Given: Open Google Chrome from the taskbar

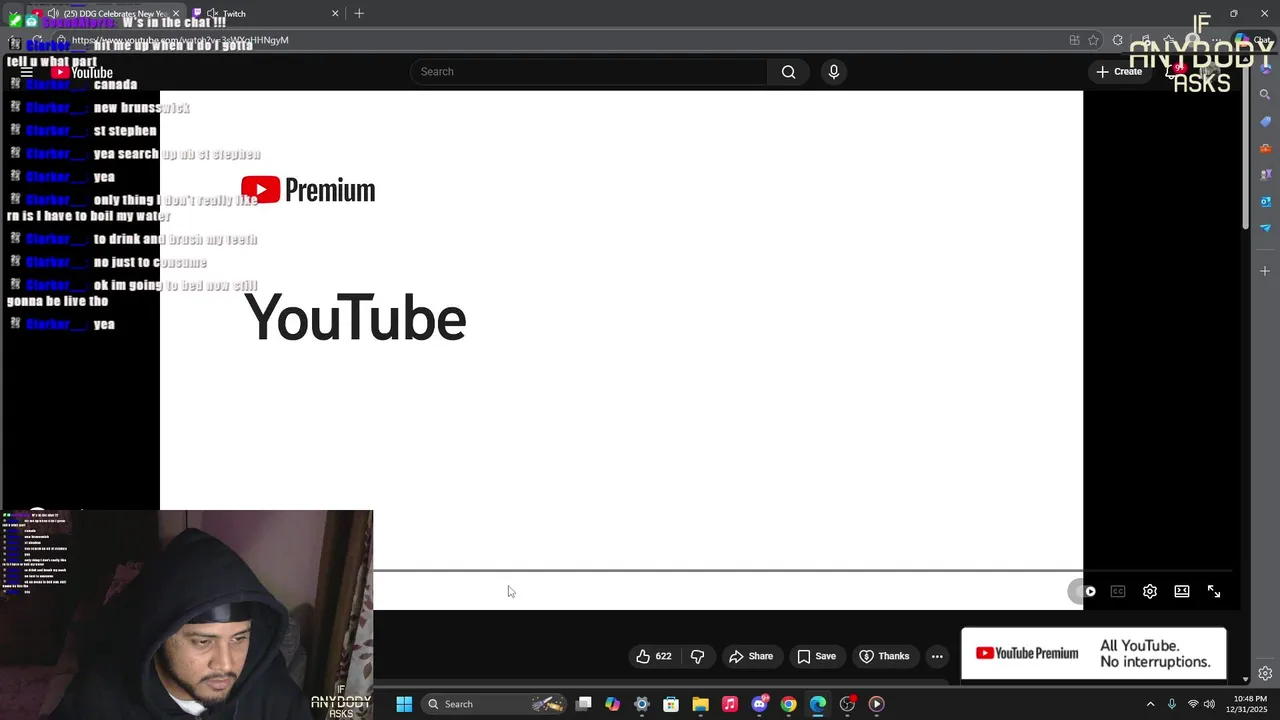Looking at the screenshot, I should coord(788,704).
